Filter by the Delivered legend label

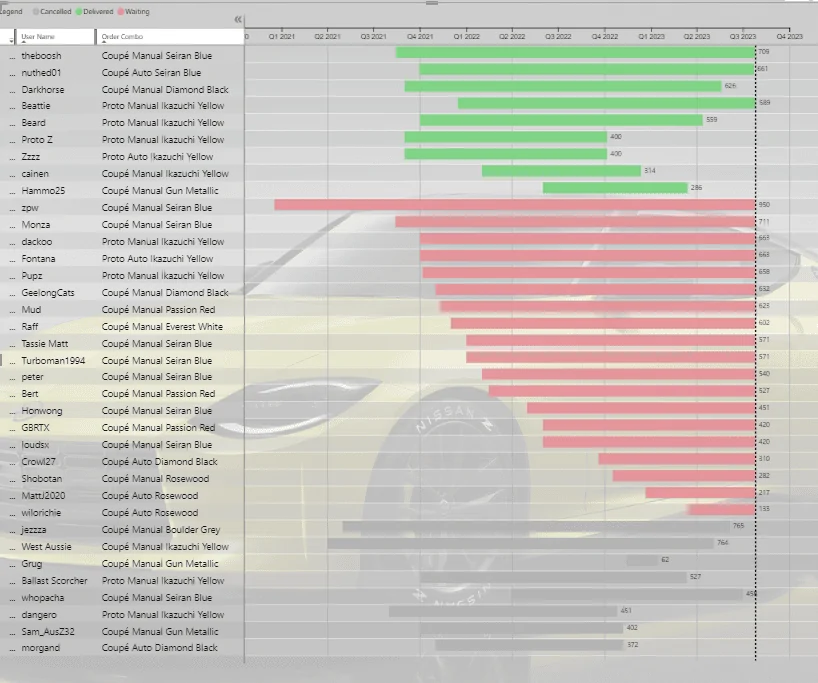click(98, 11)
